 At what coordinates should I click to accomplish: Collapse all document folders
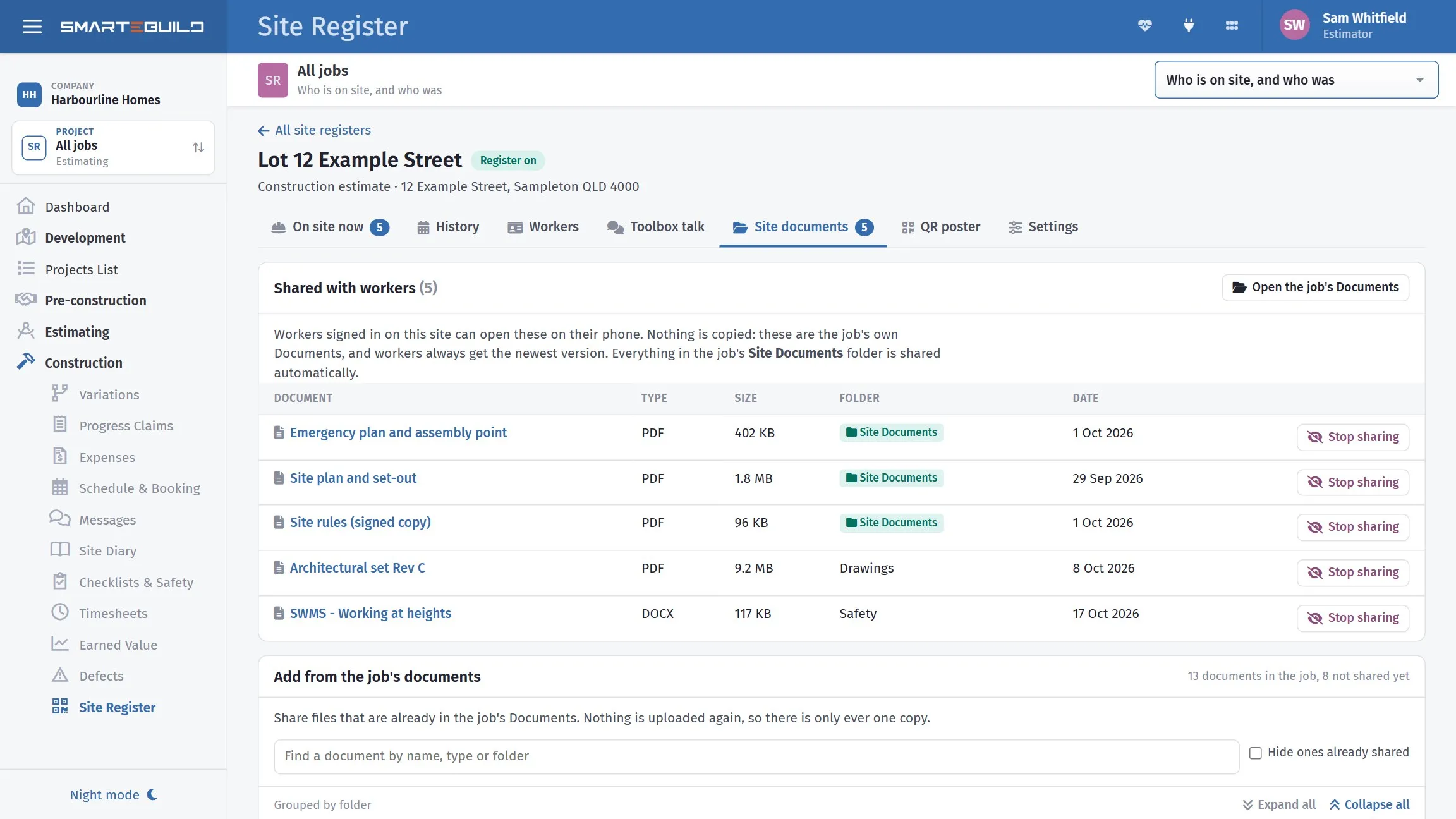pos(1369,804)
